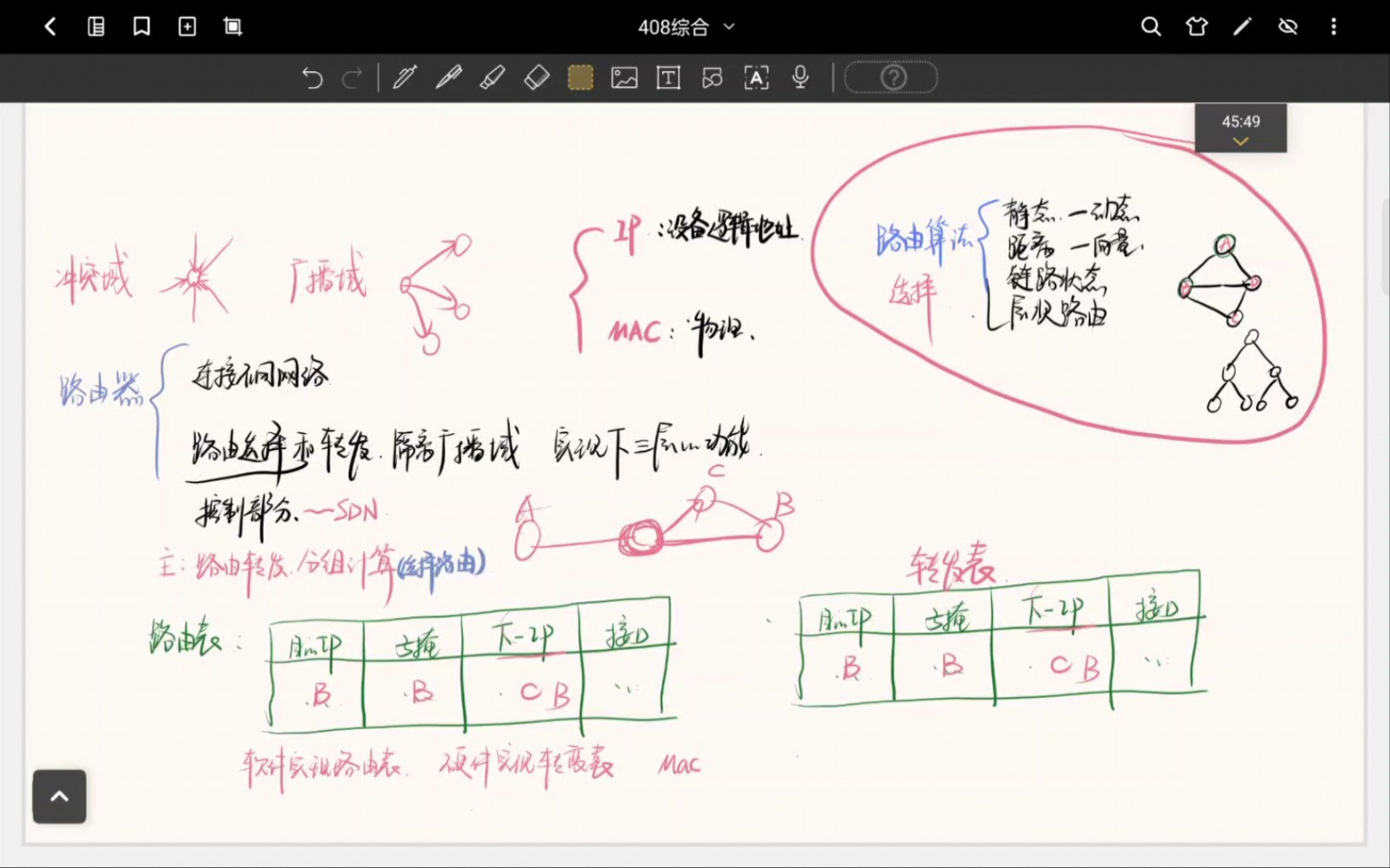Open the shirt-shaped theme icon
The image size is (1390, 868).
click(1197, 27)
